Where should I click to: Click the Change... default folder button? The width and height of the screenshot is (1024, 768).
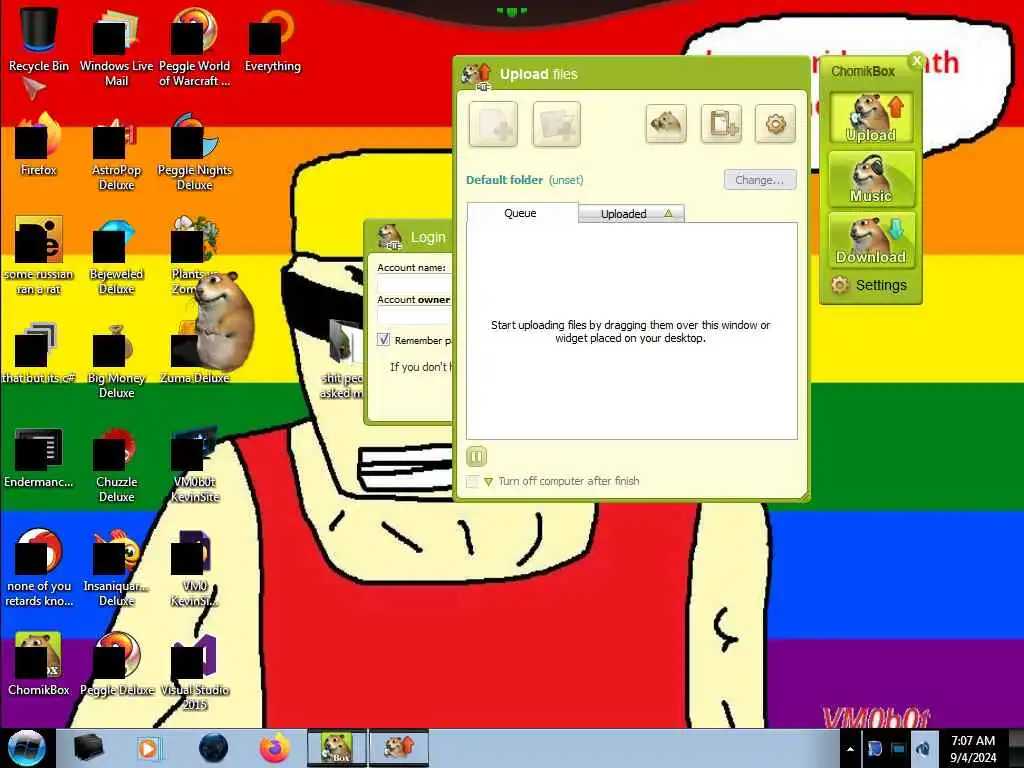point(760,180)
